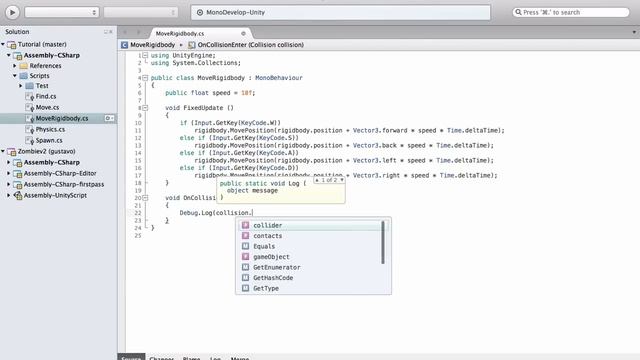Open Physics.cs in the solution tree
Screen dimensions: 640x360
coord(50,129)
